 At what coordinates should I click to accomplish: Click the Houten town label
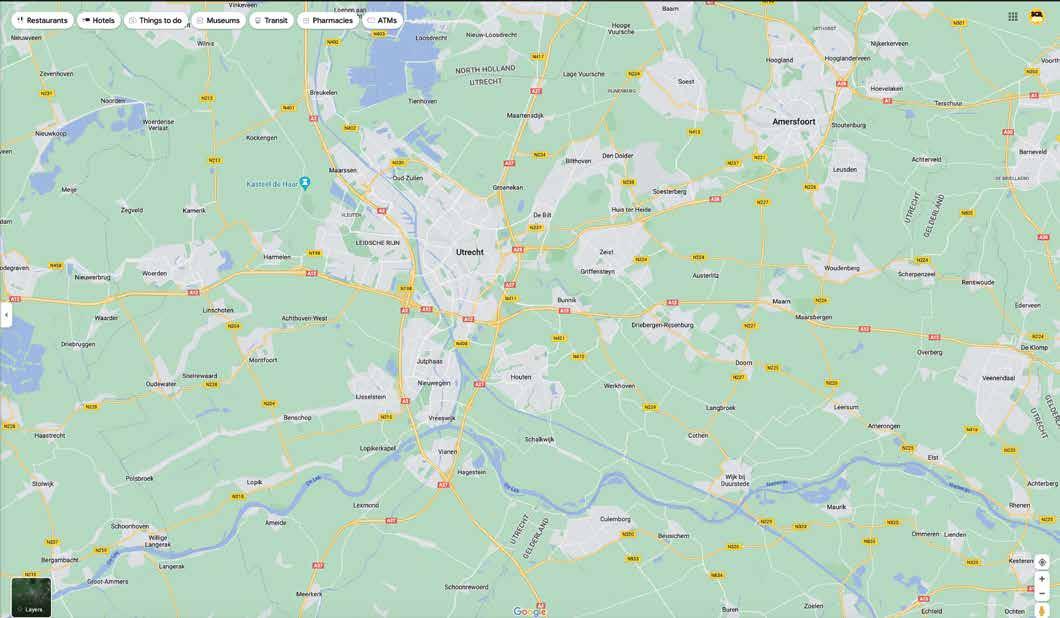[521, 377]
